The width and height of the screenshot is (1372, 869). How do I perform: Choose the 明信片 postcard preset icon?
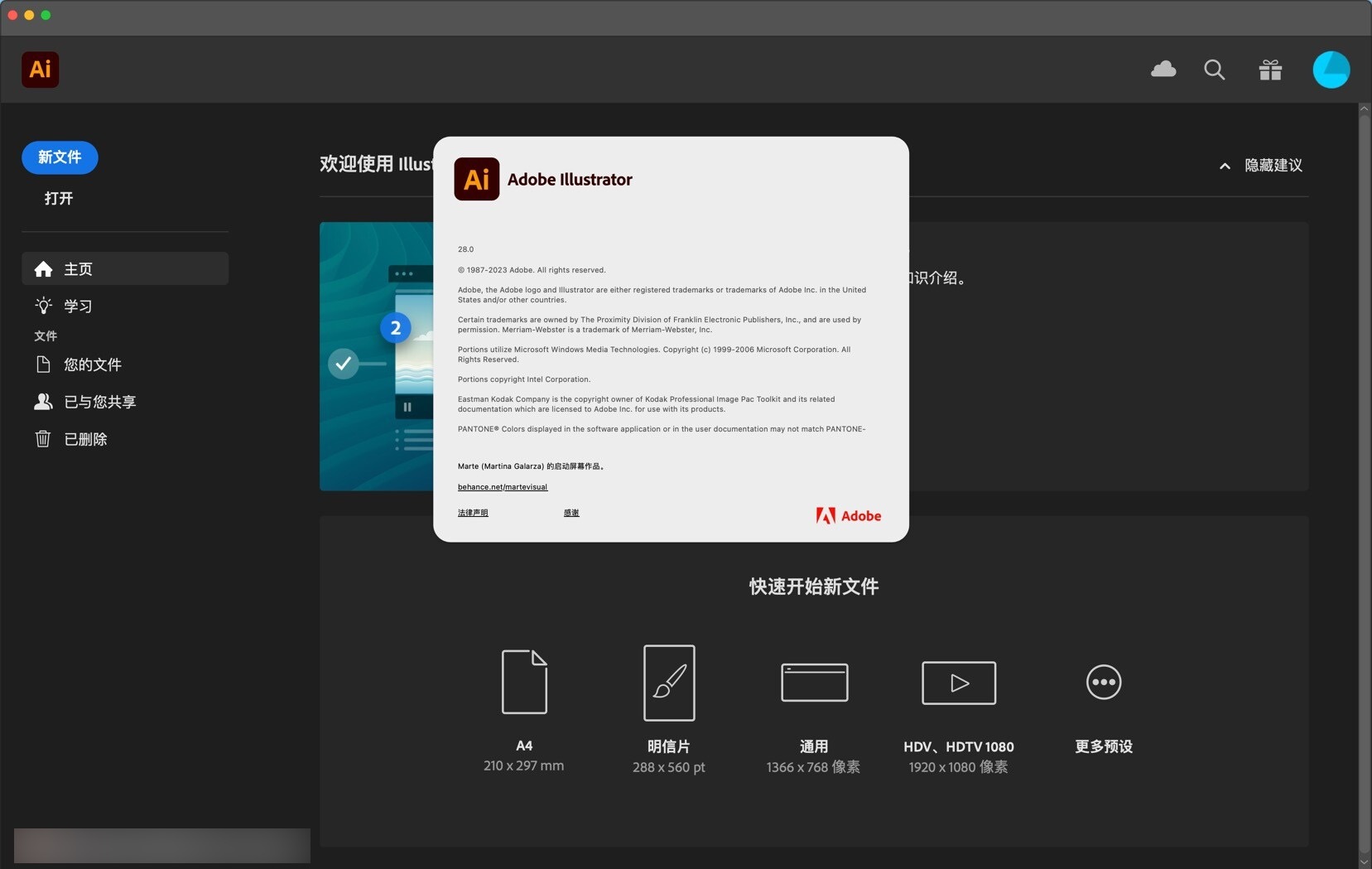[669, 683]
